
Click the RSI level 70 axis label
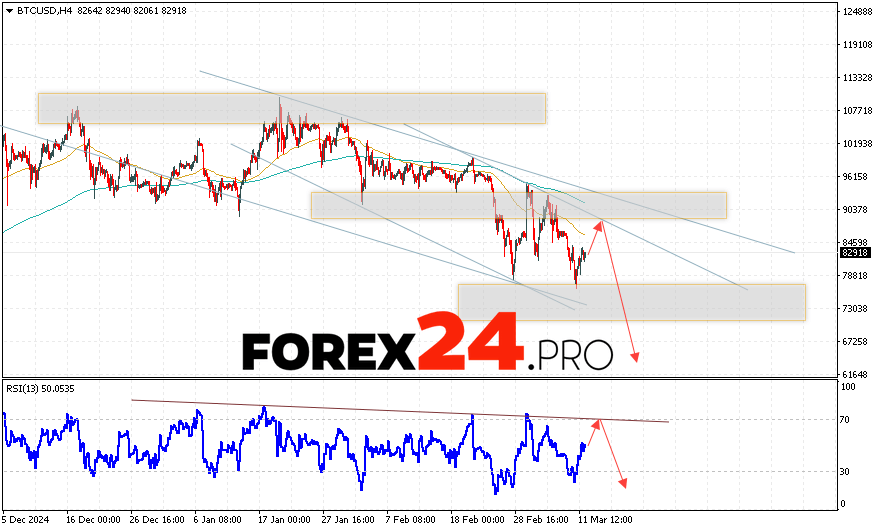click(x=845, y=420)
